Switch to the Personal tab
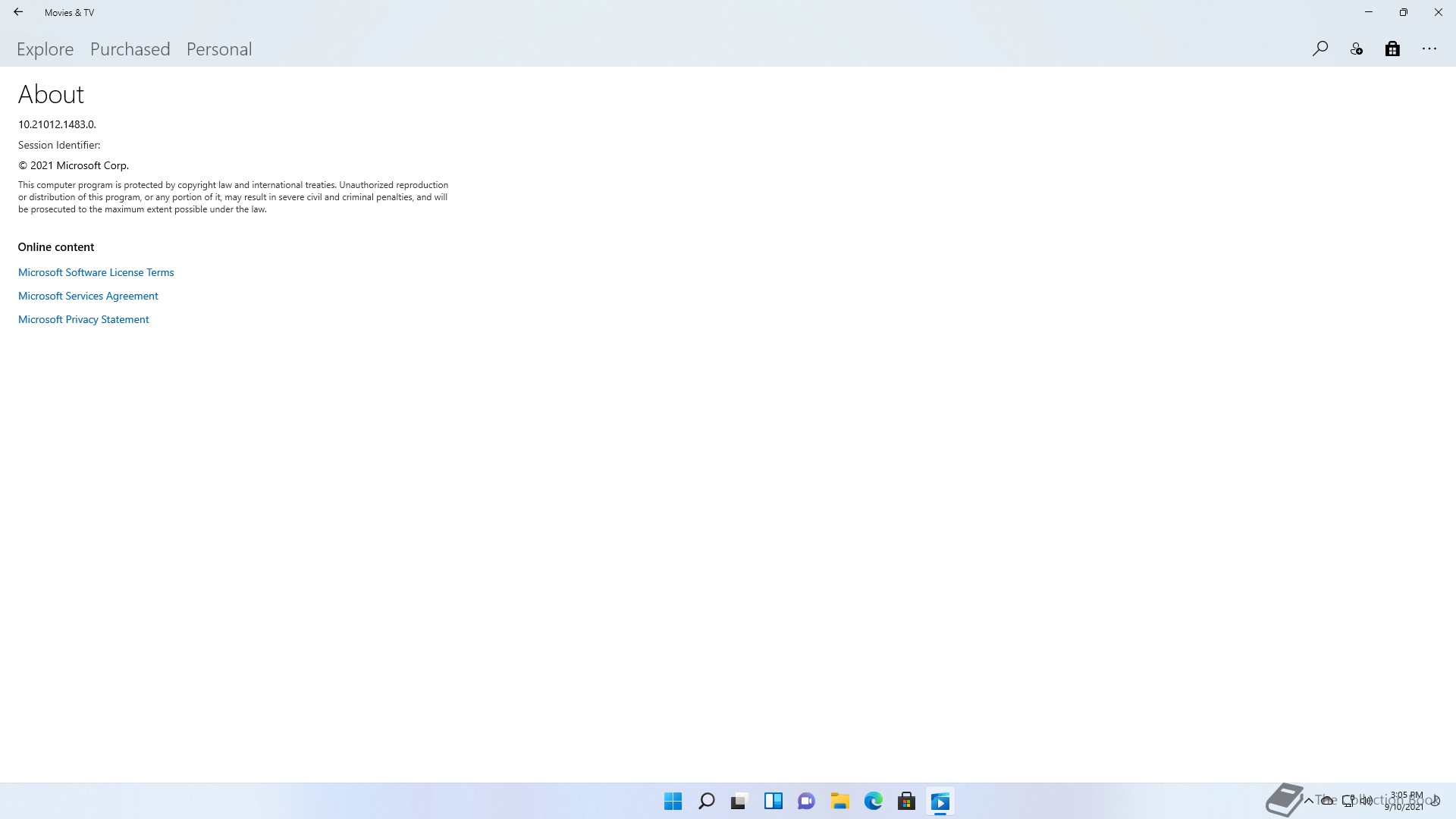This screenshot has height=819, width=1456. [x=219, y=49]
